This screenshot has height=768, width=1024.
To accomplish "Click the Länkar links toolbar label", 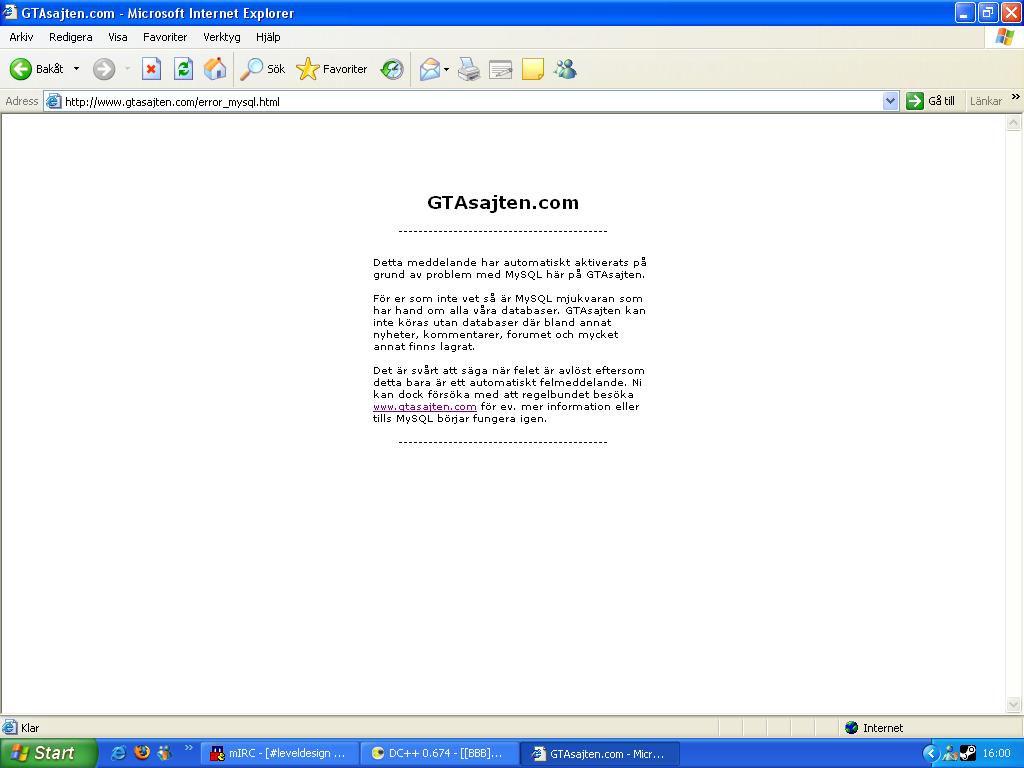I will 985,101.
